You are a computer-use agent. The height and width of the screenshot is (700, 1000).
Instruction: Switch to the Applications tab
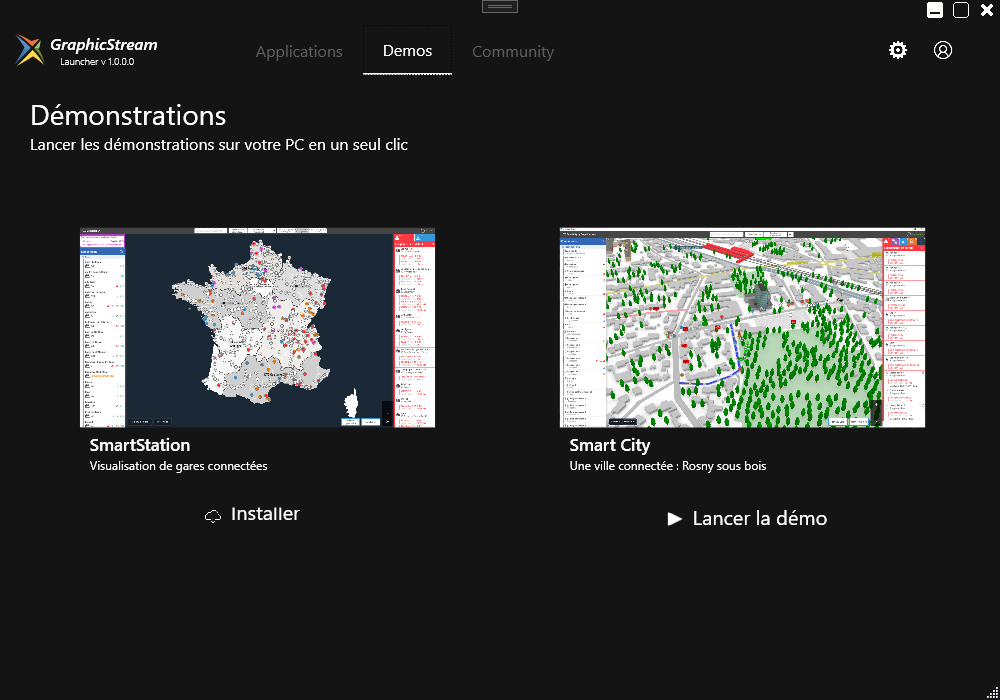point(299,52)
